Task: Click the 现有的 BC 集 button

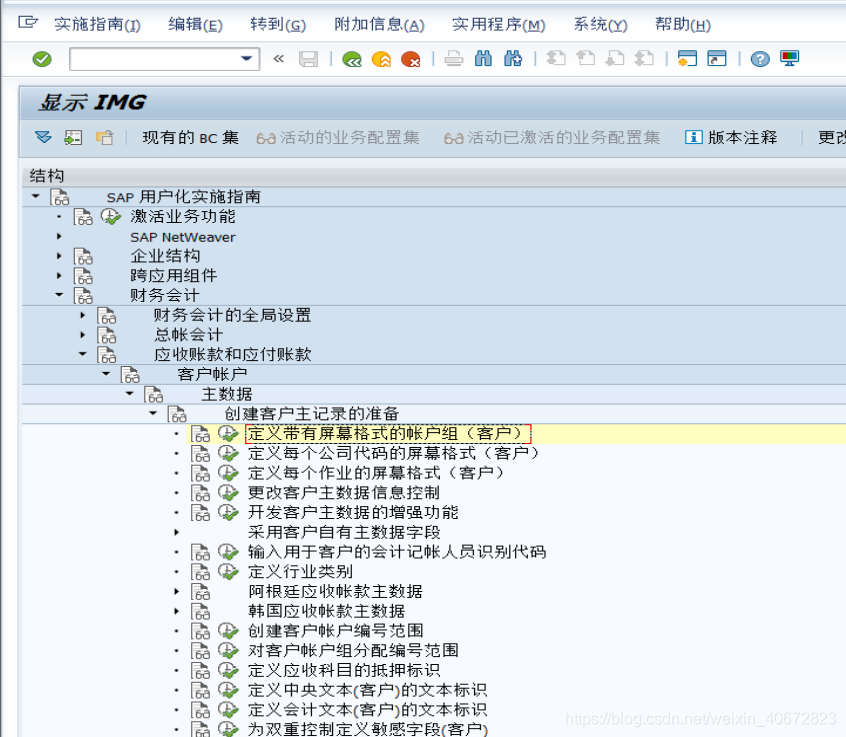Action: click(190, 138)
